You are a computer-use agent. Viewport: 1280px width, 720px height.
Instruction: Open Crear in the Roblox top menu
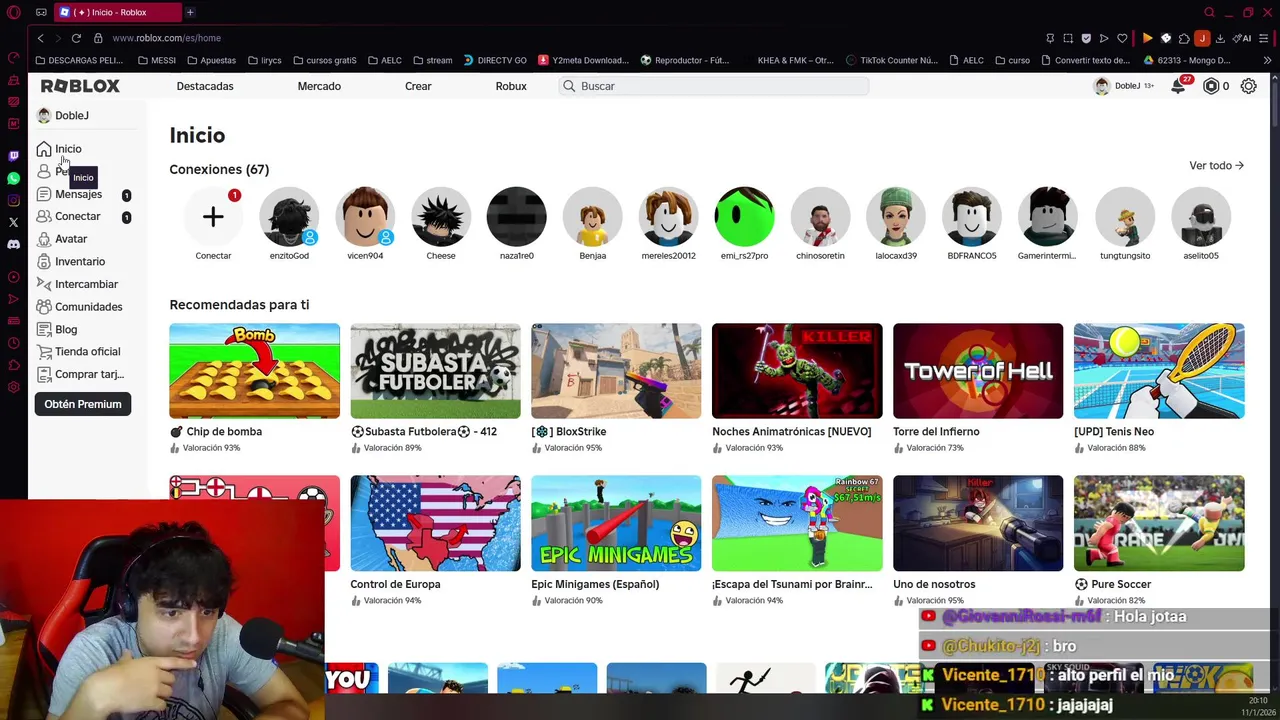point(418,86)
